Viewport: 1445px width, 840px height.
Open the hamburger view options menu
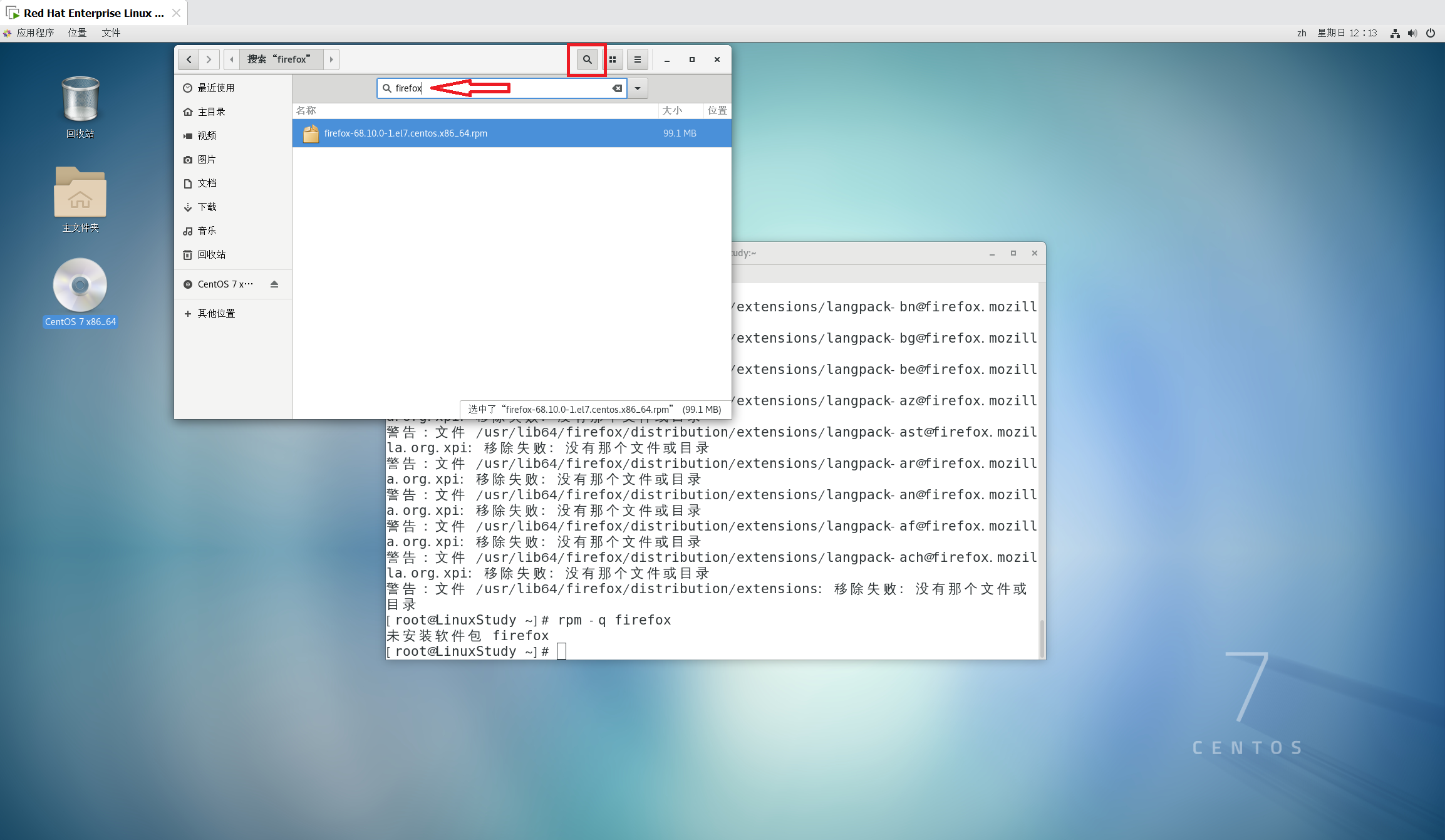click(x=638, y=60)
